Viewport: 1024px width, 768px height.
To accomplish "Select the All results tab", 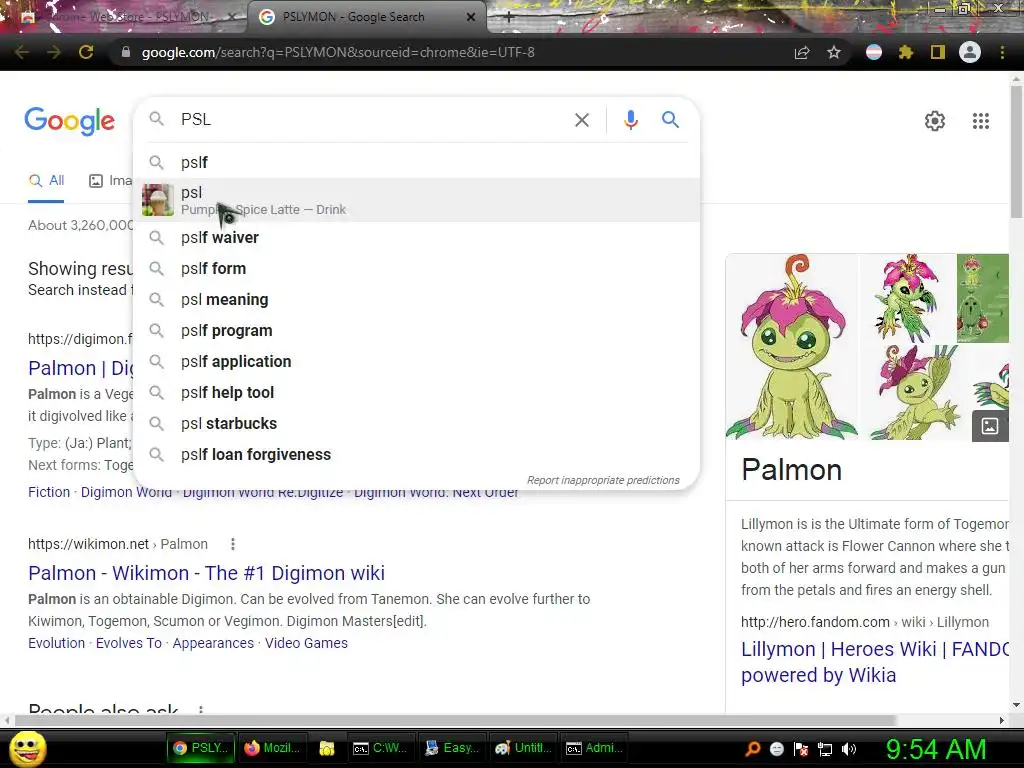I will (46, 181).
